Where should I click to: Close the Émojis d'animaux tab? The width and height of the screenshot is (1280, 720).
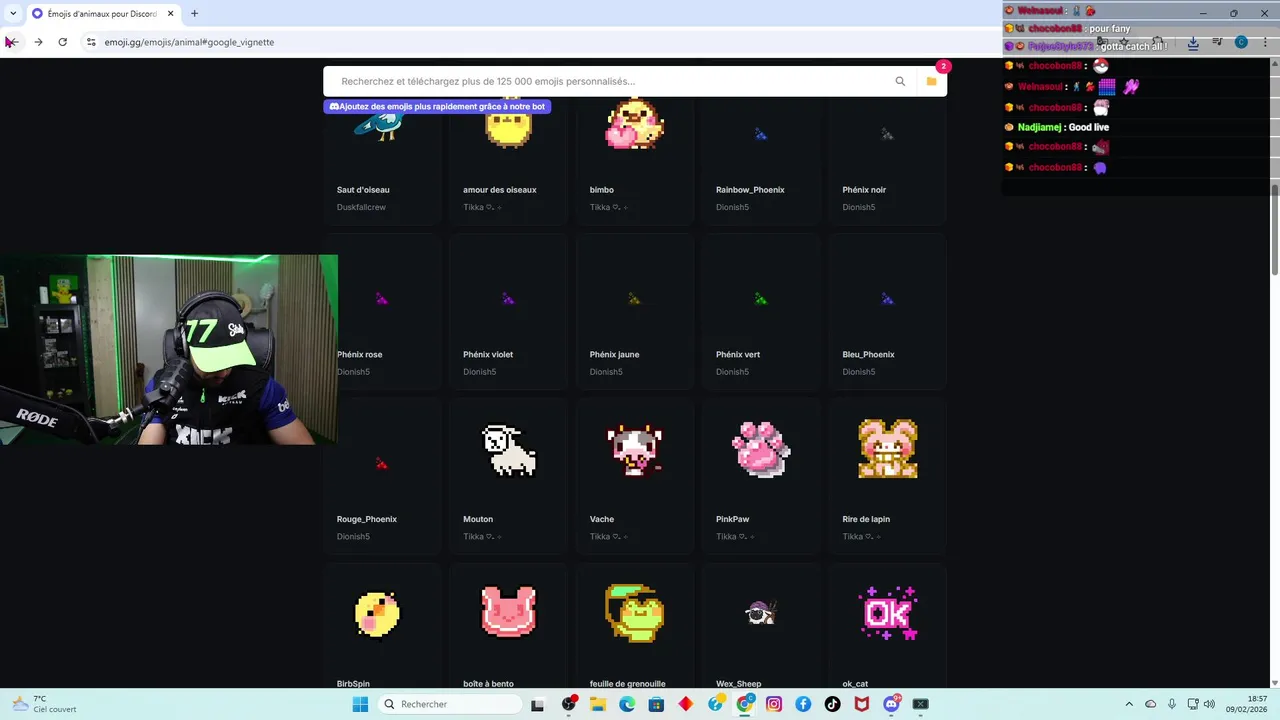coord(171,14)
